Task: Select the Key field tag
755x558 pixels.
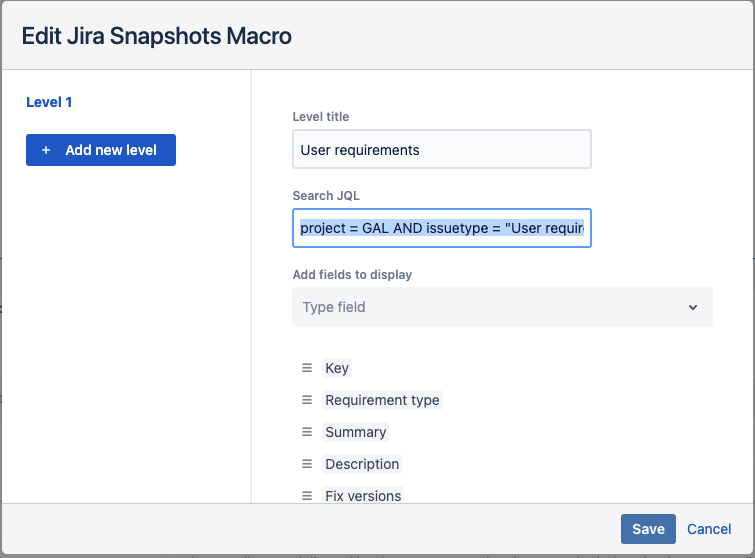Action: coord(337,368)
